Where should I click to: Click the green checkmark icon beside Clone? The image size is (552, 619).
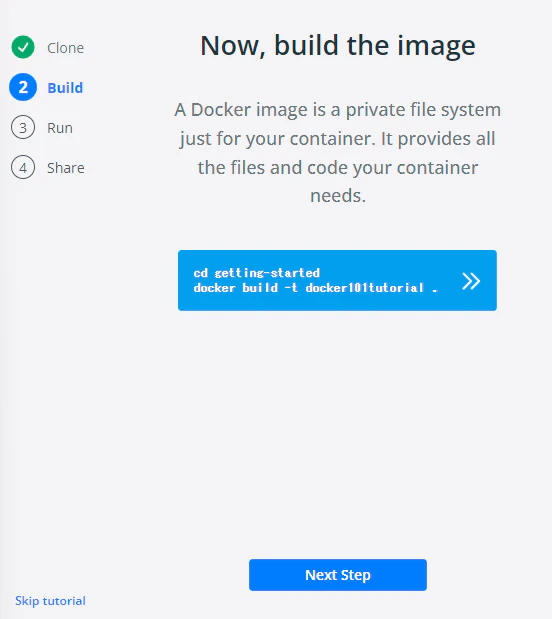23,47
